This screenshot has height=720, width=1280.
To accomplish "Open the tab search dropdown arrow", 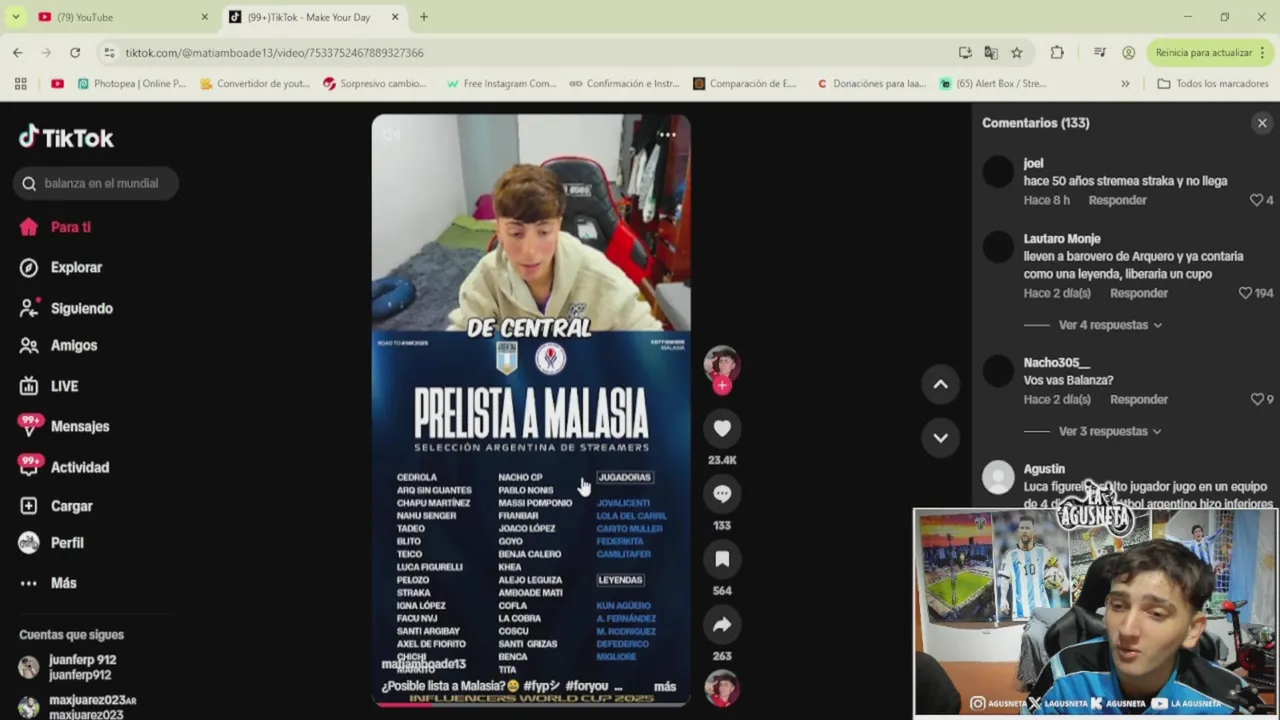I will pos(16,17).
